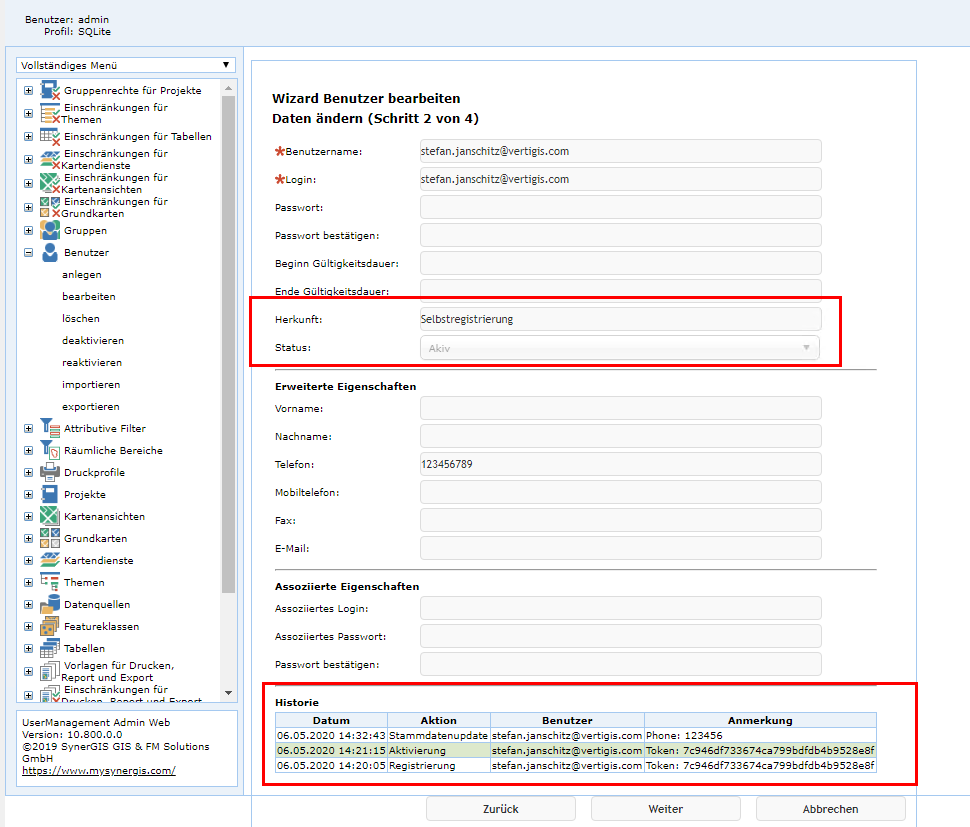This screenshot has width=970, height=827.
Task: Open the mysynergis.com link
Action: coord(98,771)
